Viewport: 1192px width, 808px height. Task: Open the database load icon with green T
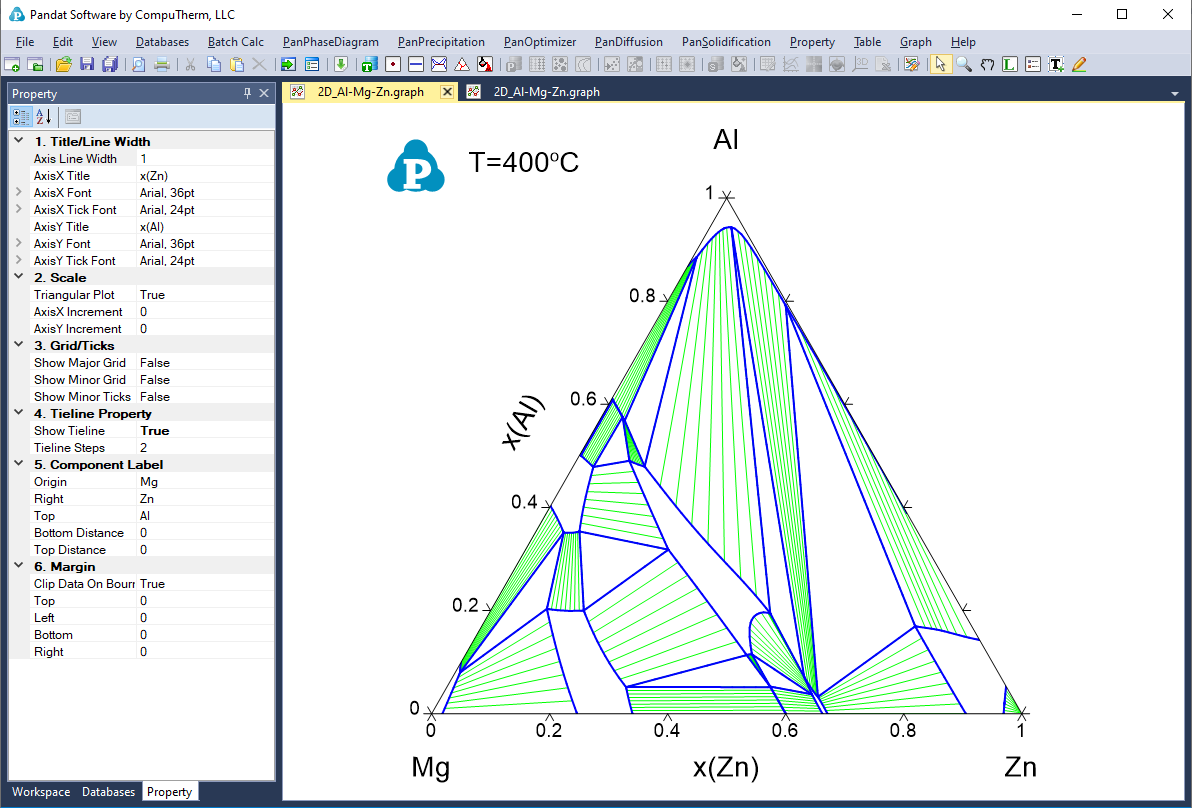(368, 64)
